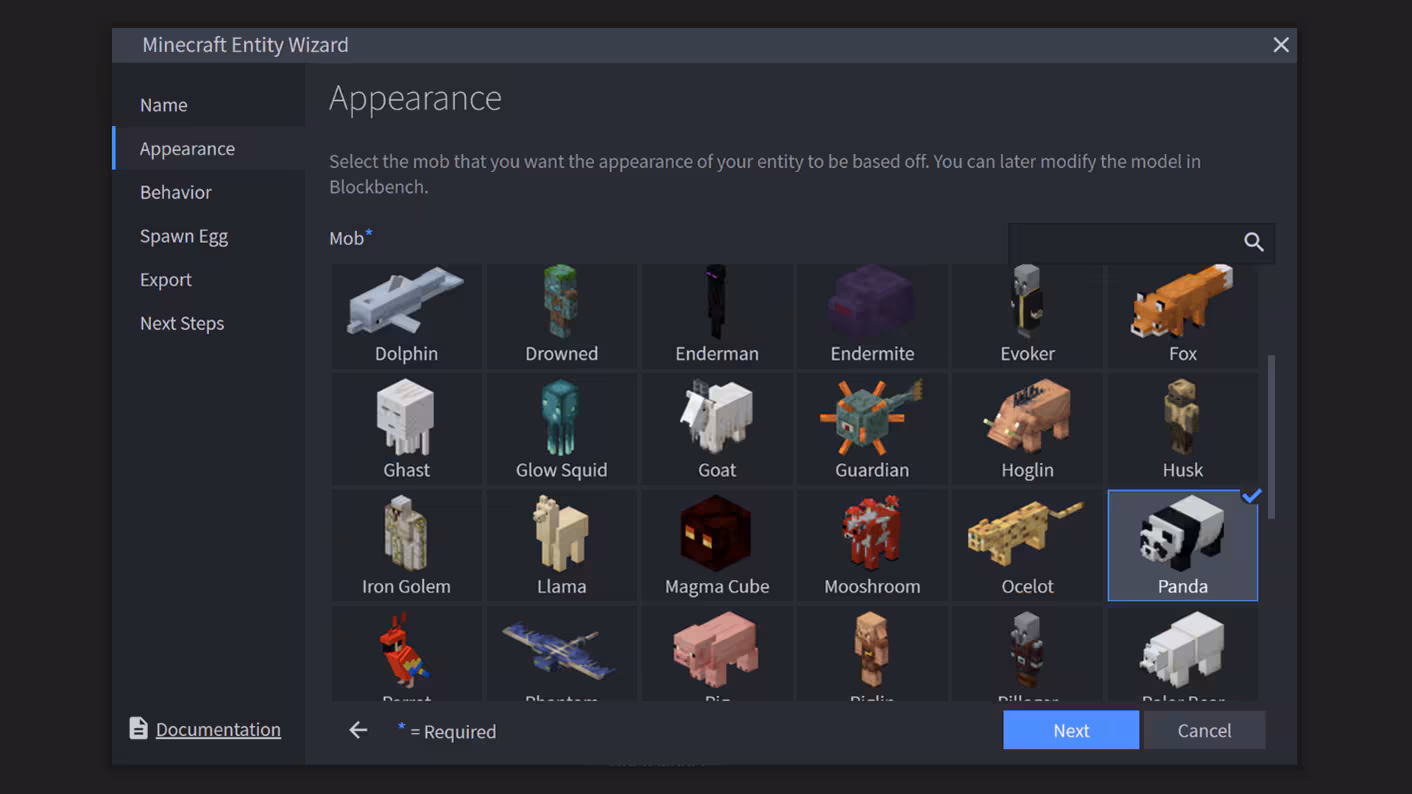Go to the Export step
Screen dimensions: 1412x794
pos(209,279)
